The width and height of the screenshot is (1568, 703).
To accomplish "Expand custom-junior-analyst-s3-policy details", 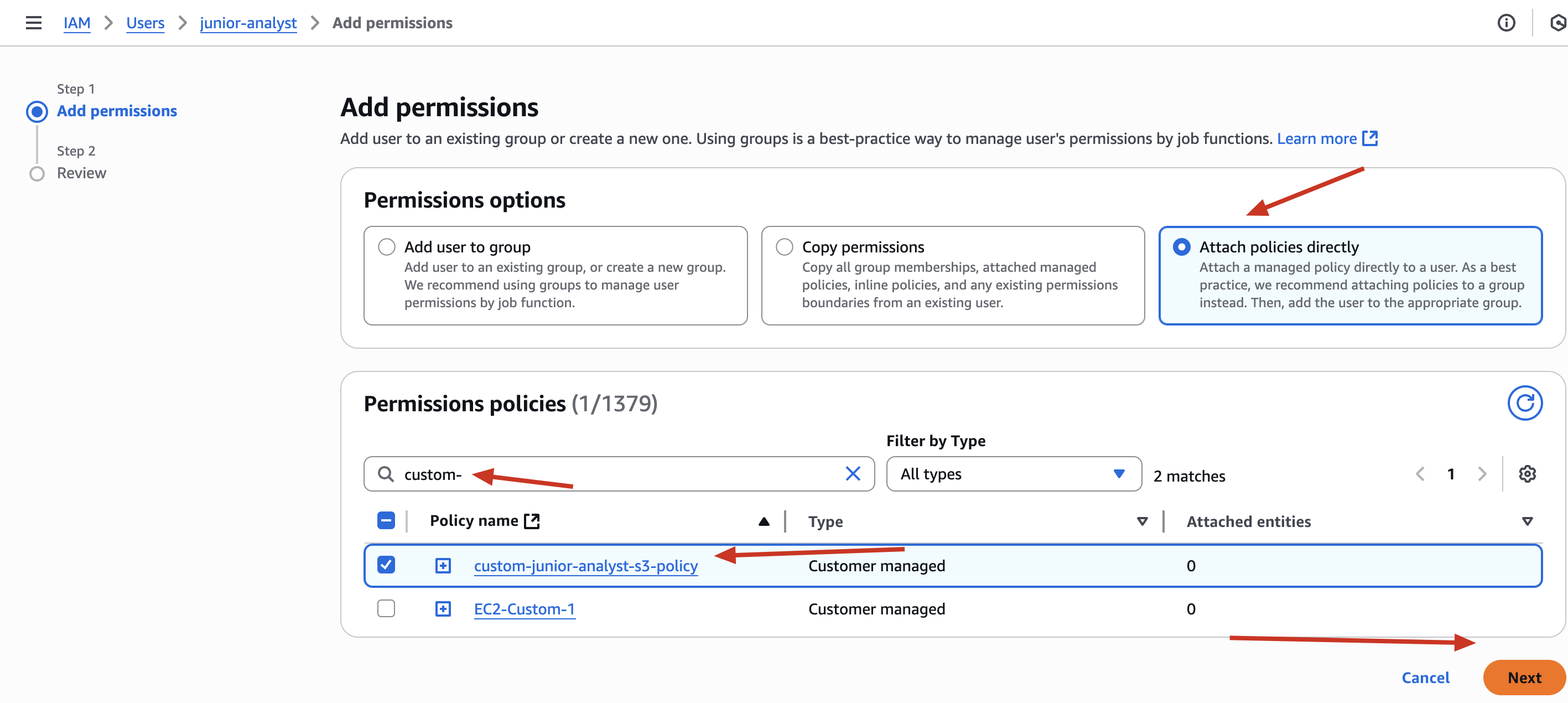I will pyautogui.click(x=443, y=565).
